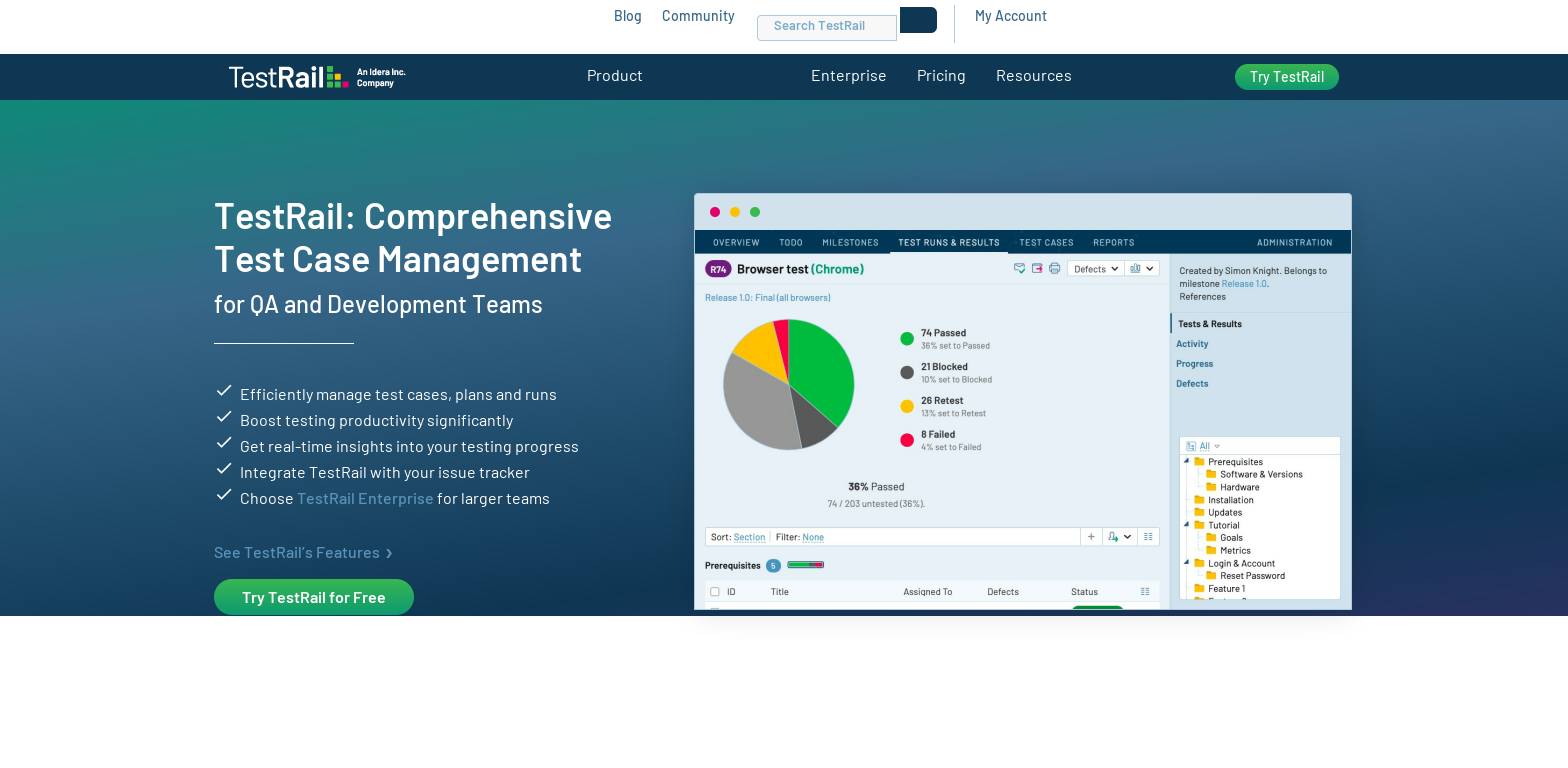Click the subscribe email icon beside Browser test
This screenshot has height=768, width=1568.
pos(1019,269)
